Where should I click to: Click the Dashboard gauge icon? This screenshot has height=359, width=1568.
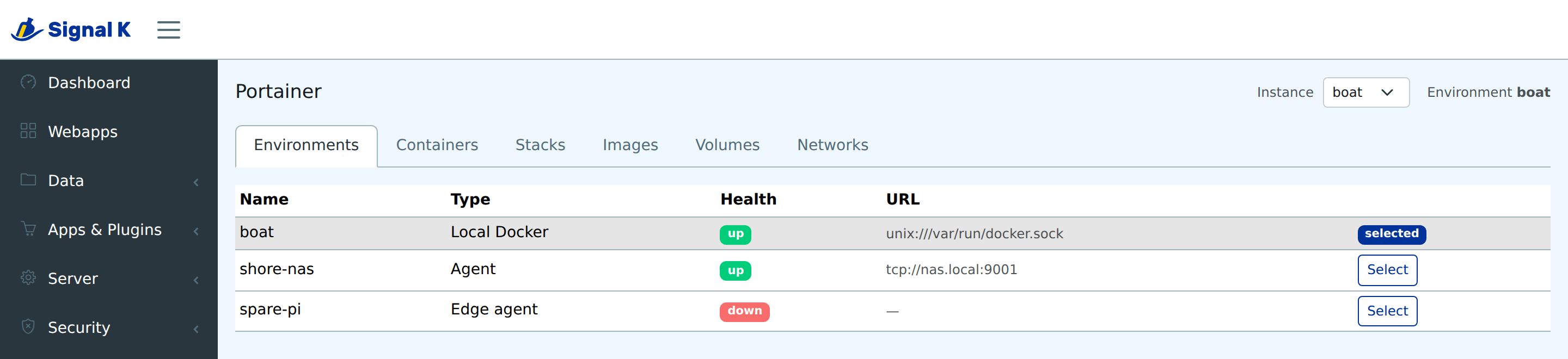click(28, 82)
